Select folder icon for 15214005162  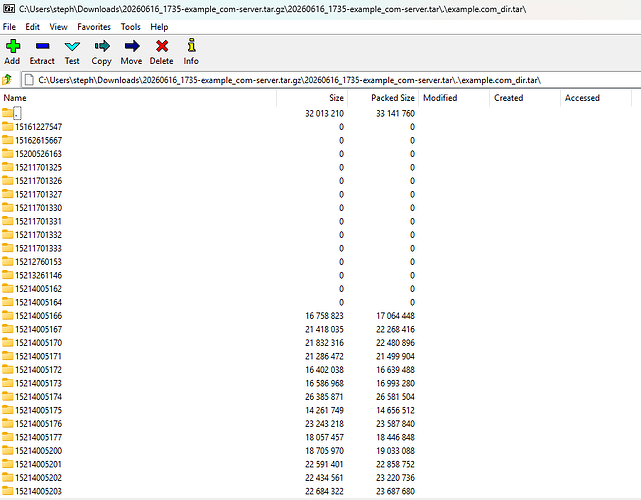point(8,288)
